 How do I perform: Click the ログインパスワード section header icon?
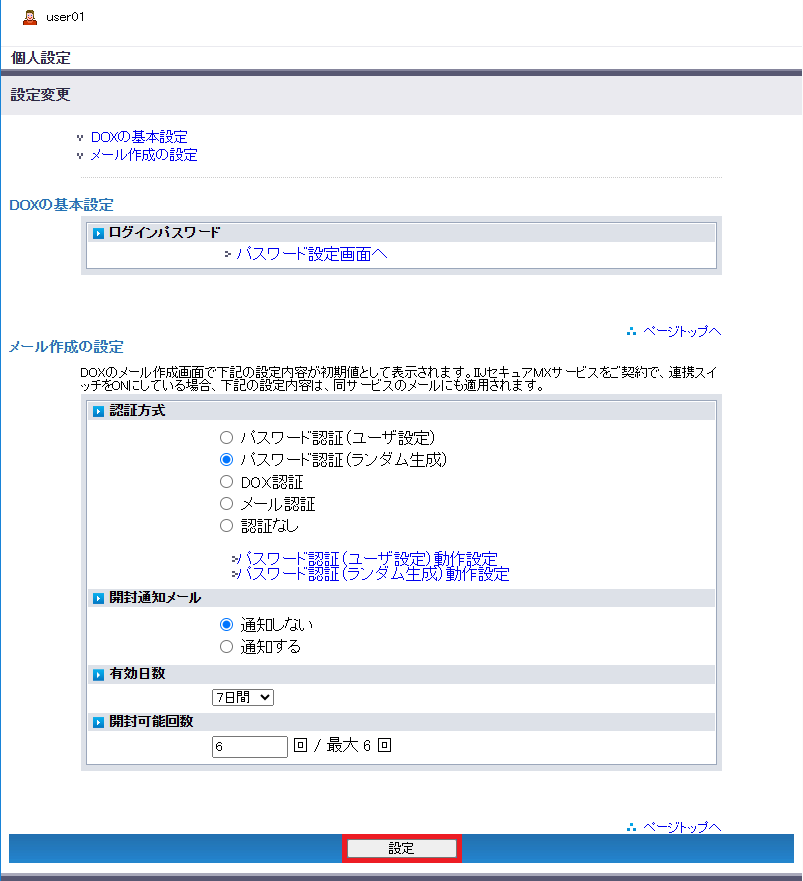click(x=98, y=233)
